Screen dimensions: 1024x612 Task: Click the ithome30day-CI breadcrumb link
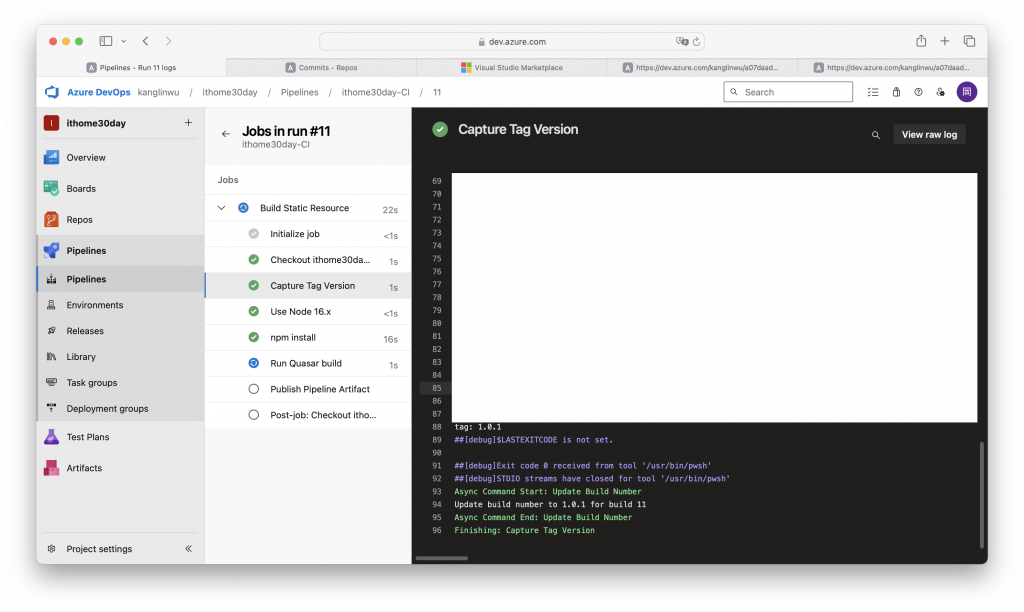pos(376,92)
